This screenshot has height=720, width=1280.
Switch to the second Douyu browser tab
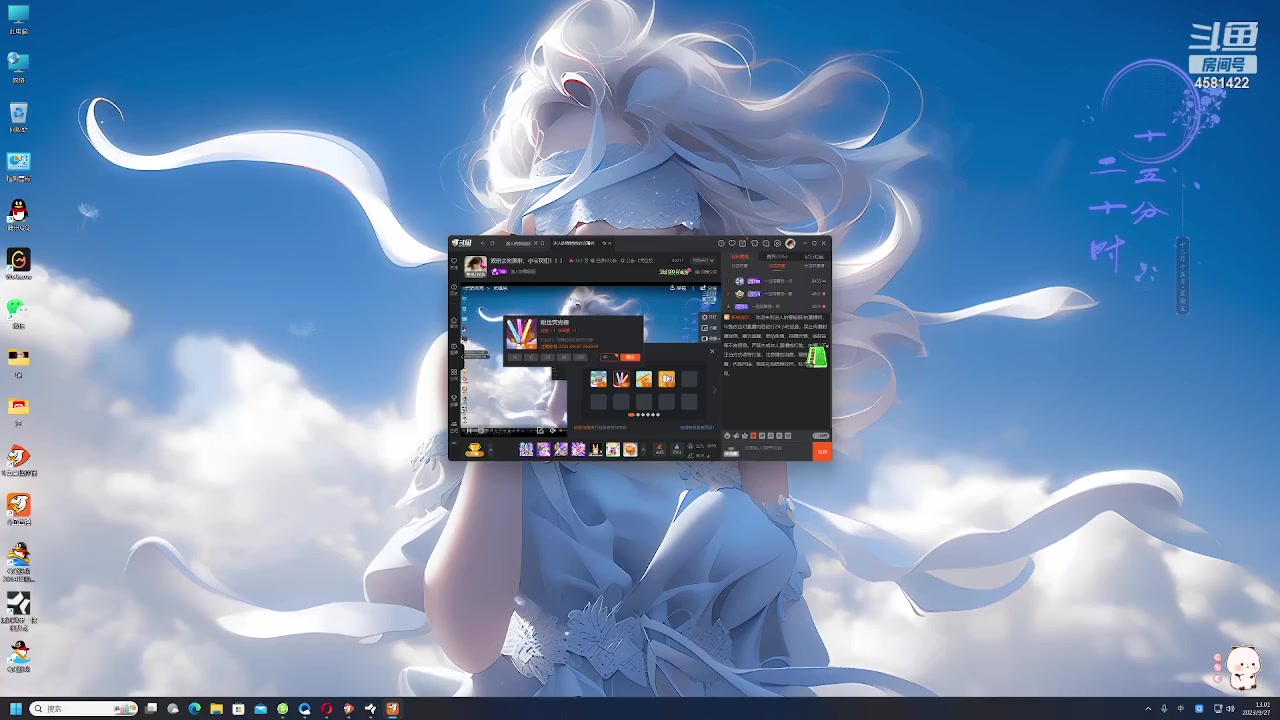coord(574,243)
